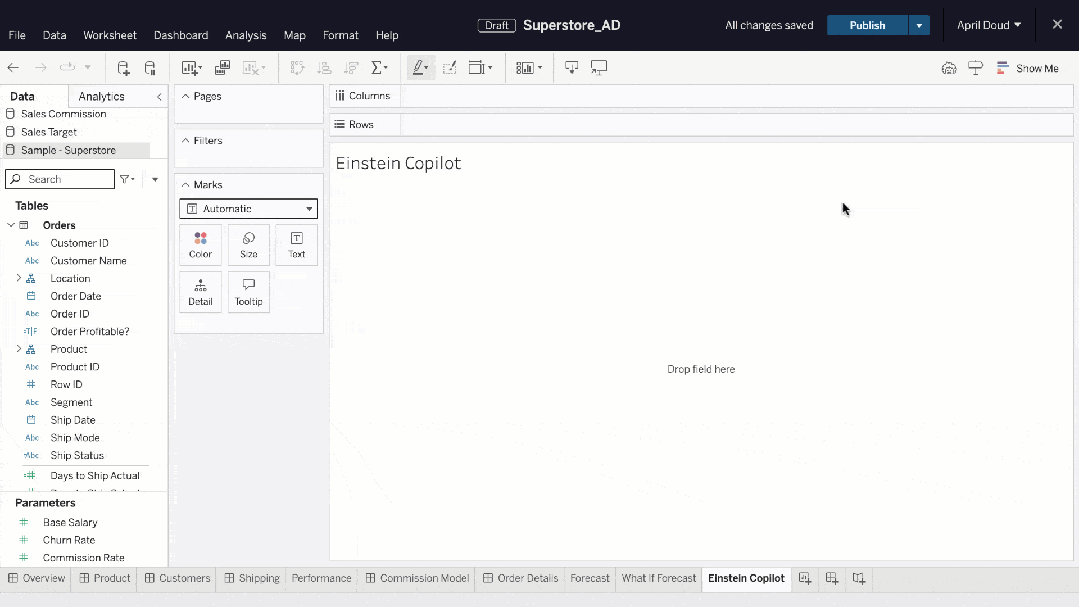This screenshot has width=1079, height=607.
Task: Click the duplicate worksheet icon
Action: [222, 68]
